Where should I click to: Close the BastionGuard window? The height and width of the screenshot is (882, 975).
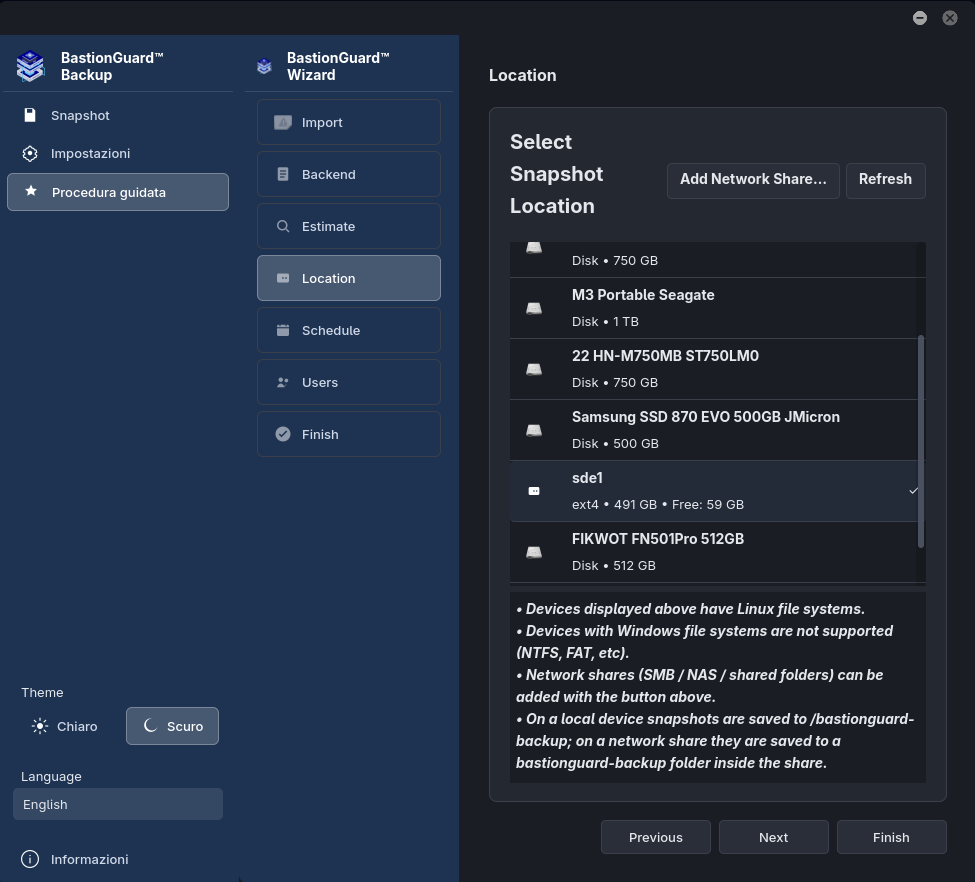tap(950, 18)
